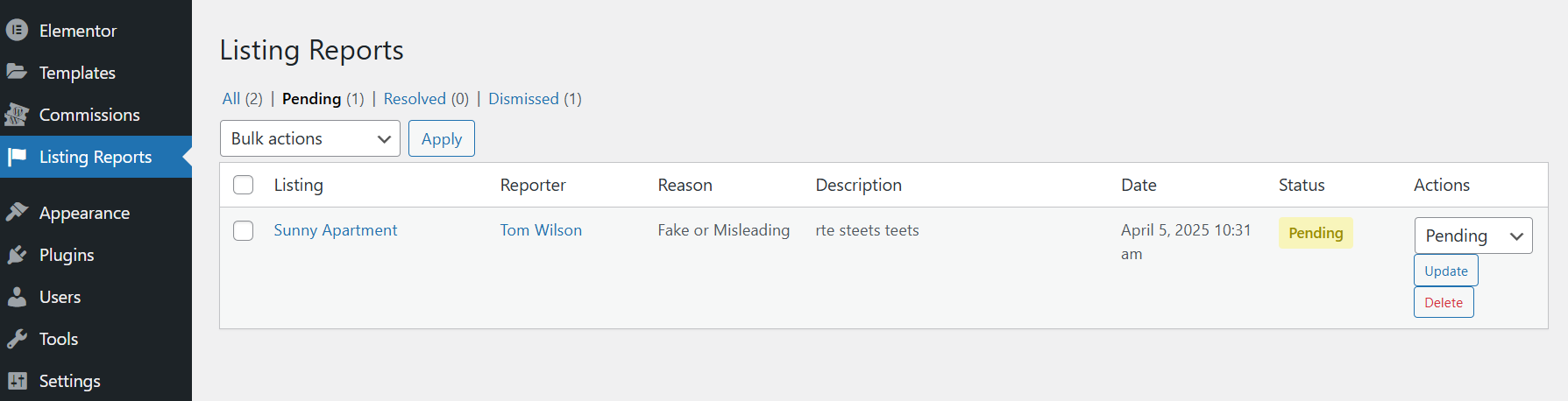Check the Sunny Apartment row checkbox
Viewport: 1568px width, 401px height.
244,230
